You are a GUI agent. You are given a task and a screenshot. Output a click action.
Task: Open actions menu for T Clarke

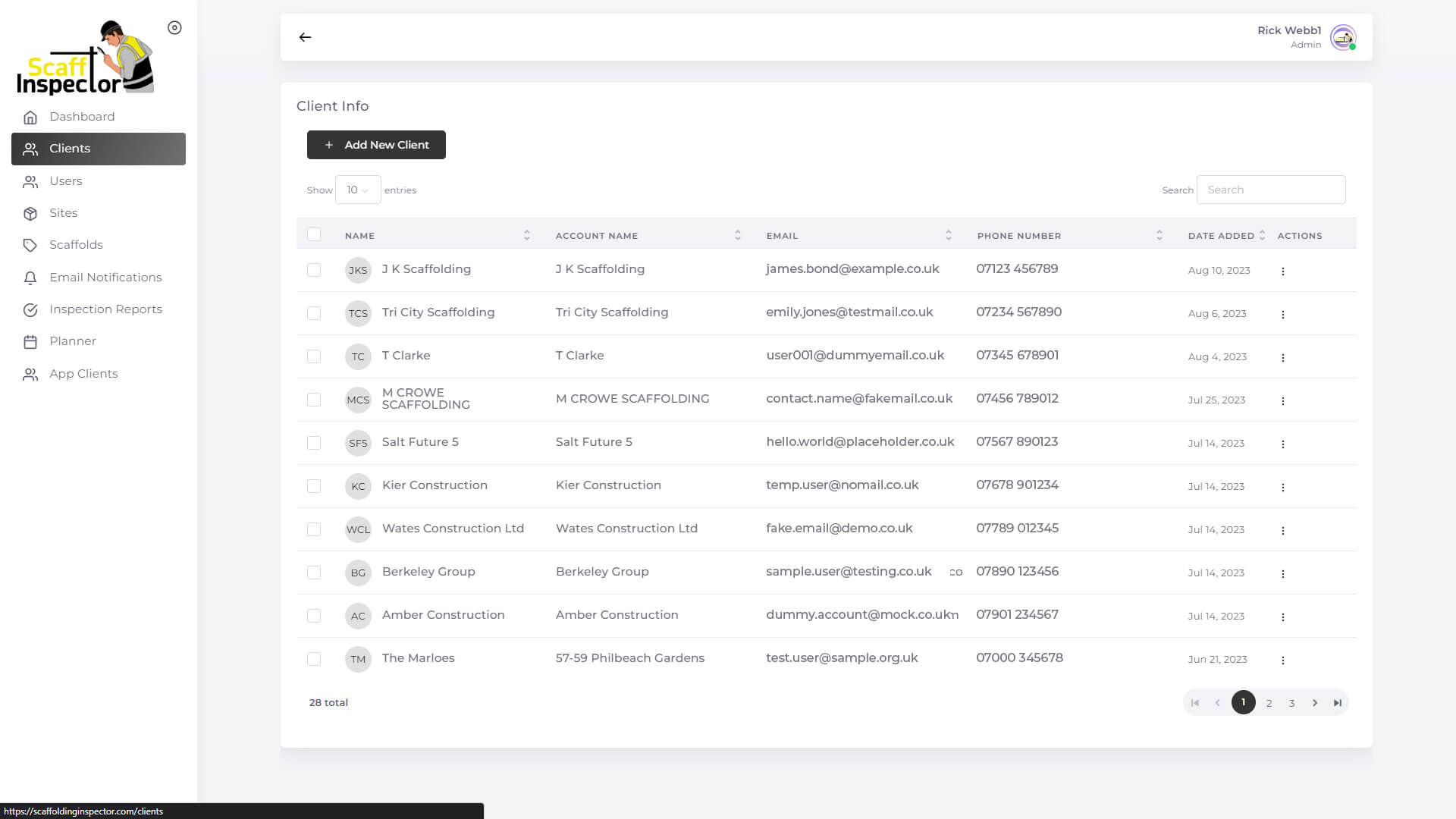pos(1282,357)
